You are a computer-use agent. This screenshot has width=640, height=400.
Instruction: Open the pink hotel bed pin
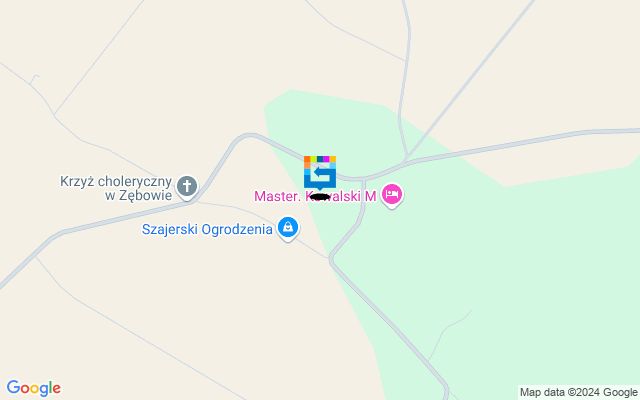tap(392, 195)
